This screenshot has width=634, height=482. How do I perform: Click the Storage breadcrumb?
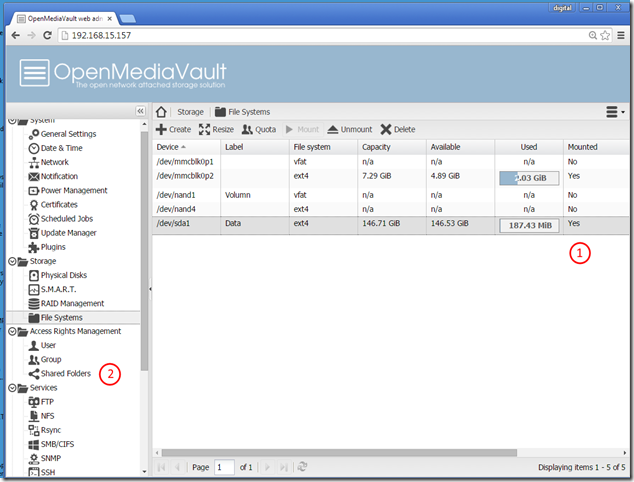[x=190, y=112]
